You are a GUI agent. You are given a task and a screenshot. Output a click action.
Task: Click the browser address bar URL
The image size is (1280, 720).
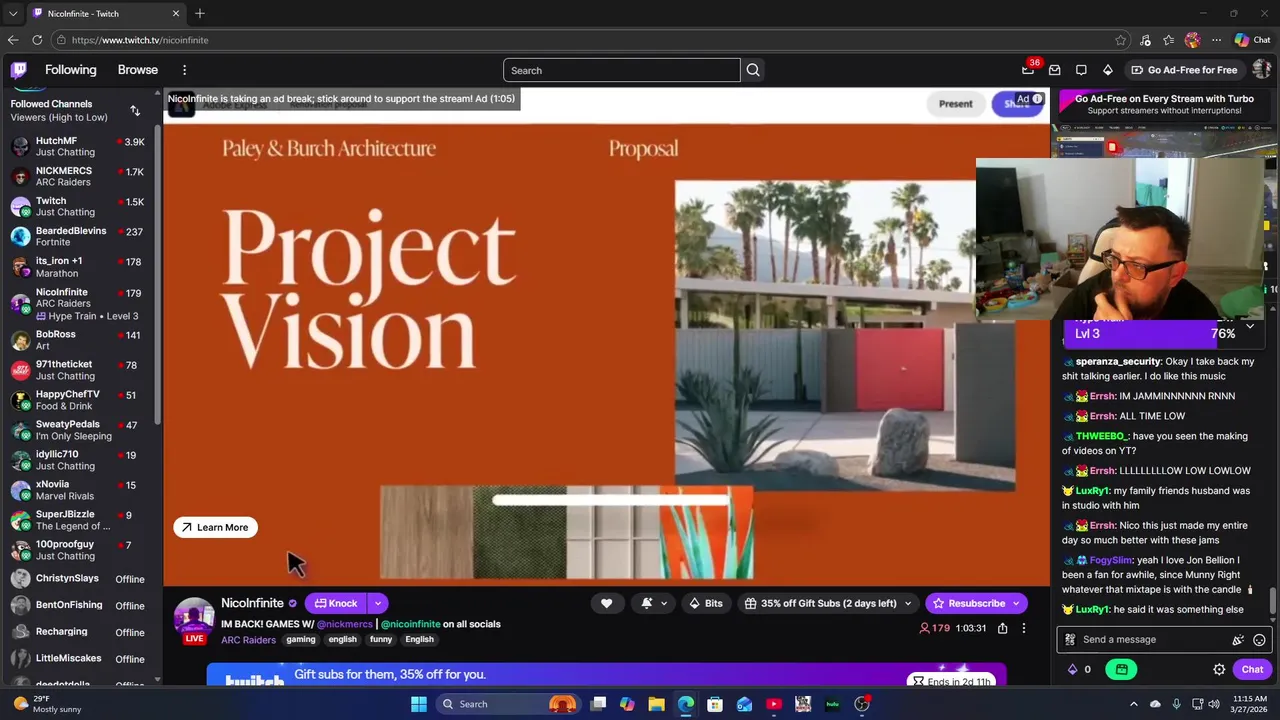[140, 40]
